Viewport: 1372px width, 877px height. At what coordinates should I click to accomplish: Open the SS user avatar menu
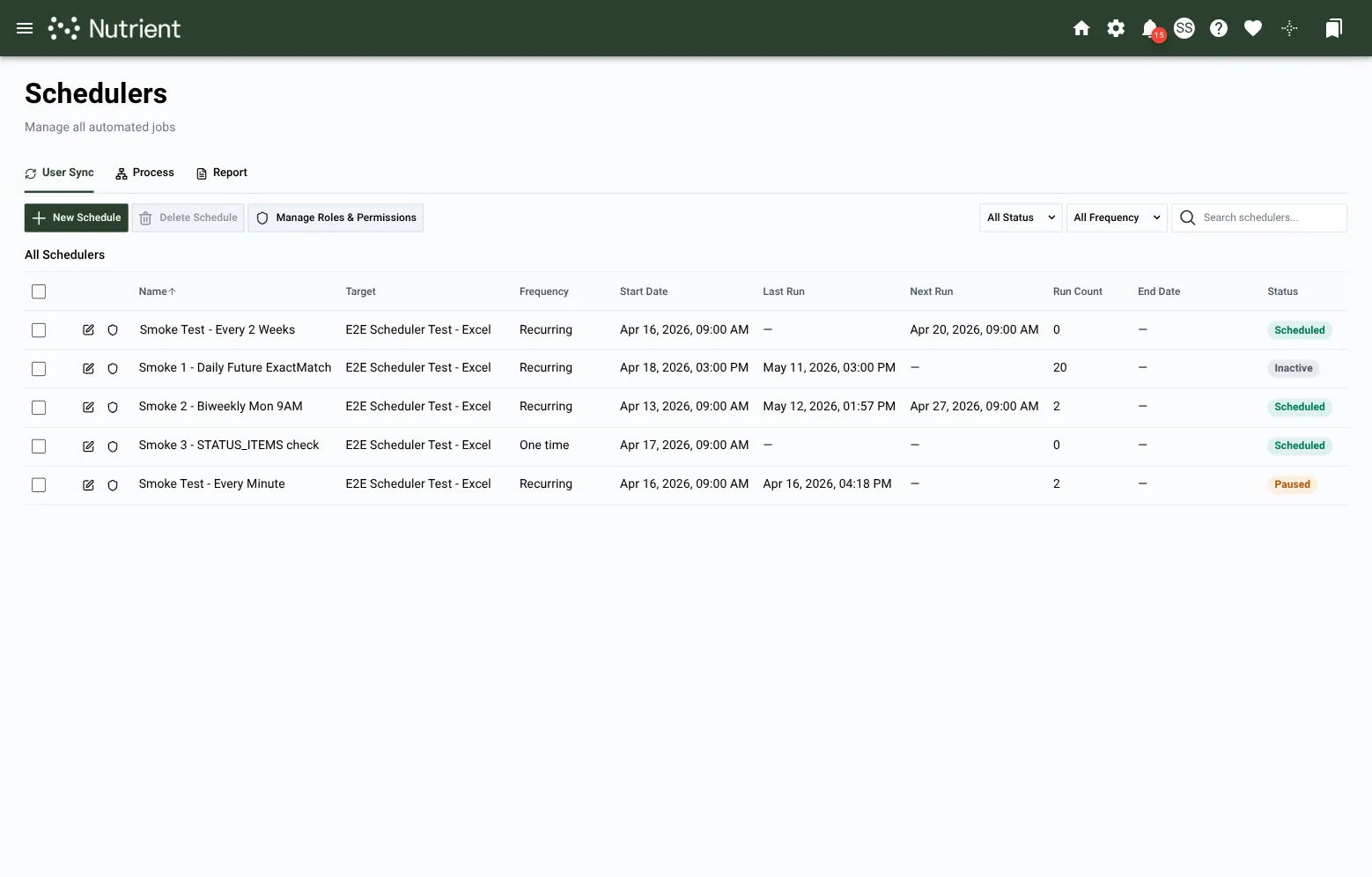pyautogui.click(x=1184, y=28)
